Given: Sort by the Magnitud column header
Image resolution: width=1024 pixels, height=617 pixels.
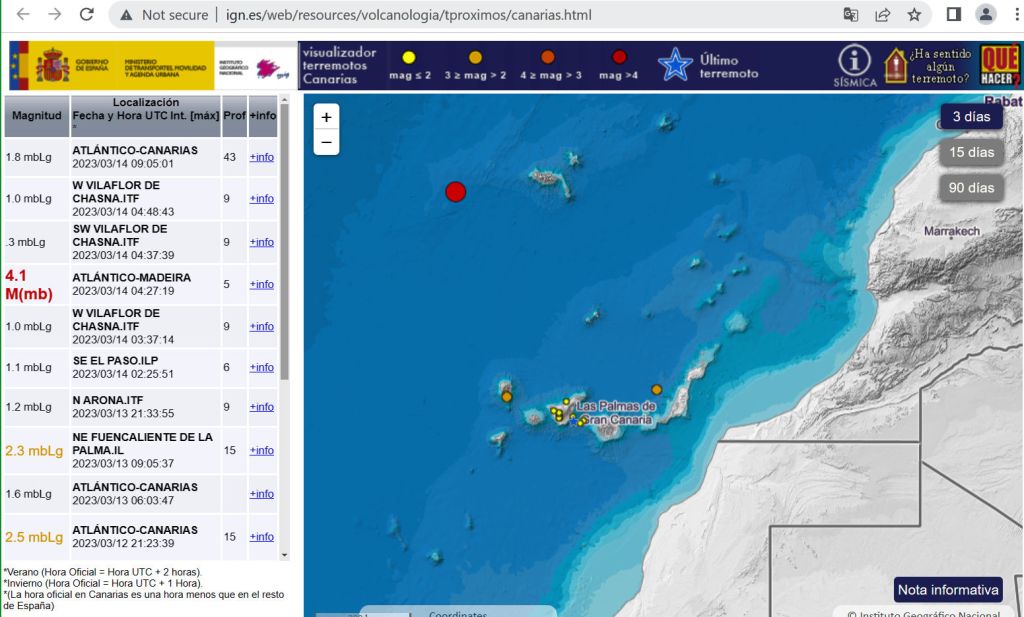Looking at the screenshot, I should tap(37, 116).
